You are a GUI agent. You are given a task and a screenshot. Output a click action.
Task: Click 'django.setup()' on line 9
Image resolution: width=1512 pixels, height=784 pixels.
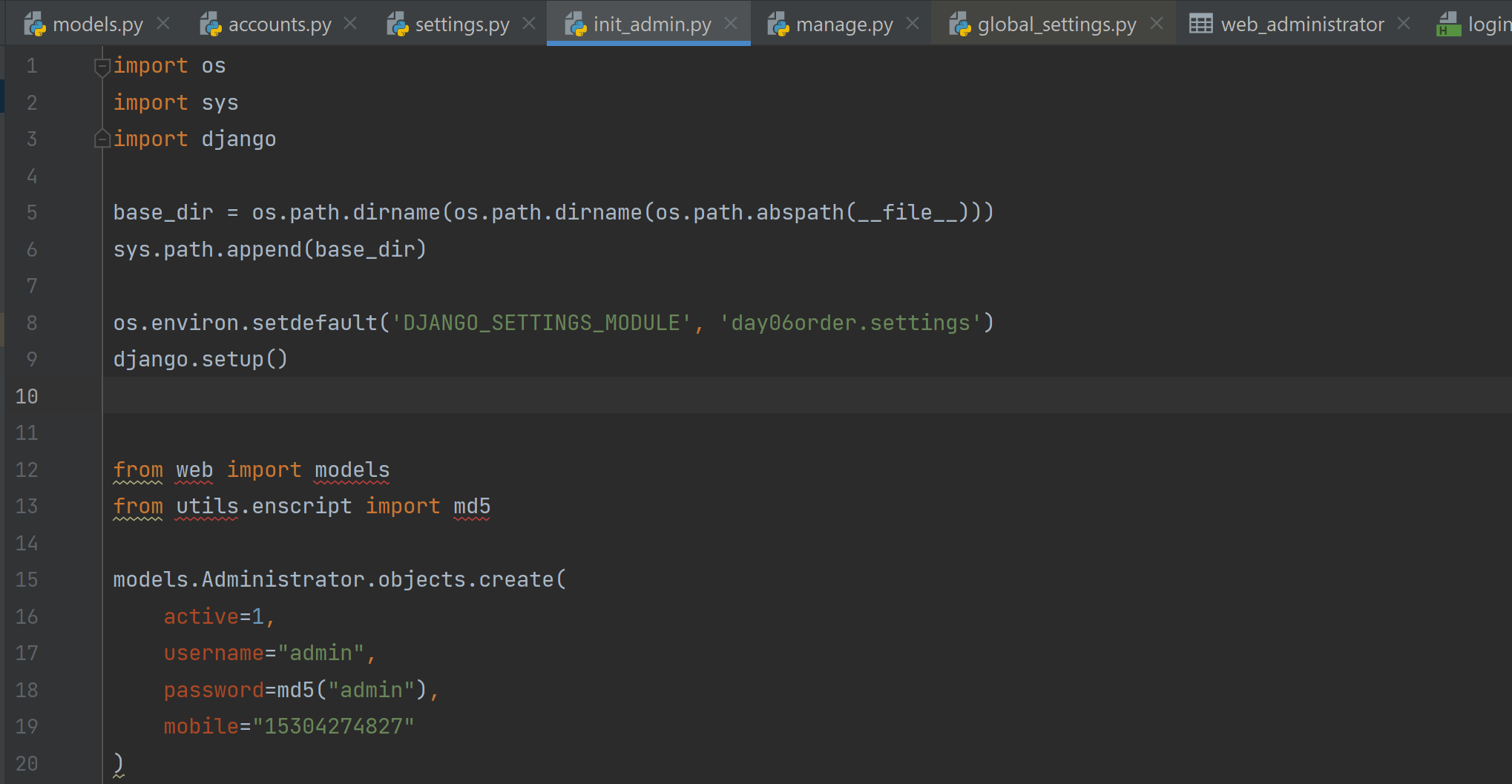(x=200, y=359)
